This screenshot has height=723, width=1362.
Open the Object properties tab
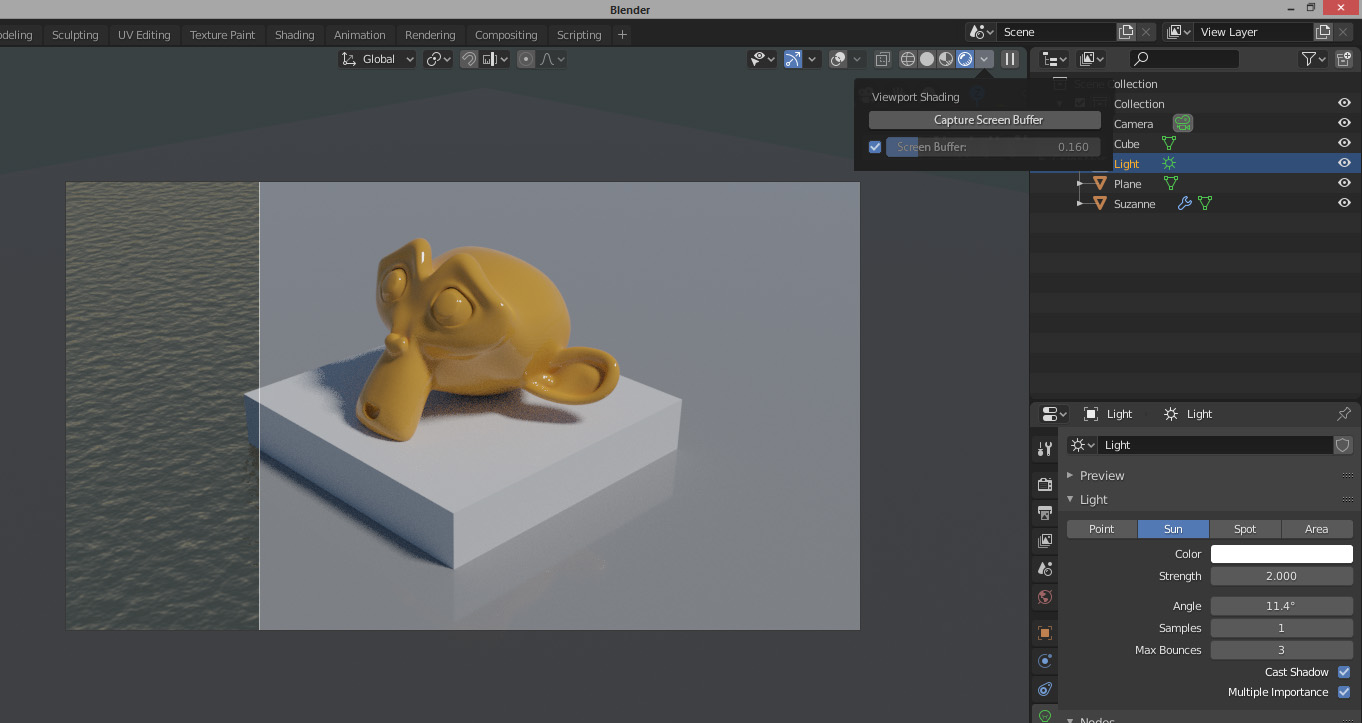click(1045, 633)
